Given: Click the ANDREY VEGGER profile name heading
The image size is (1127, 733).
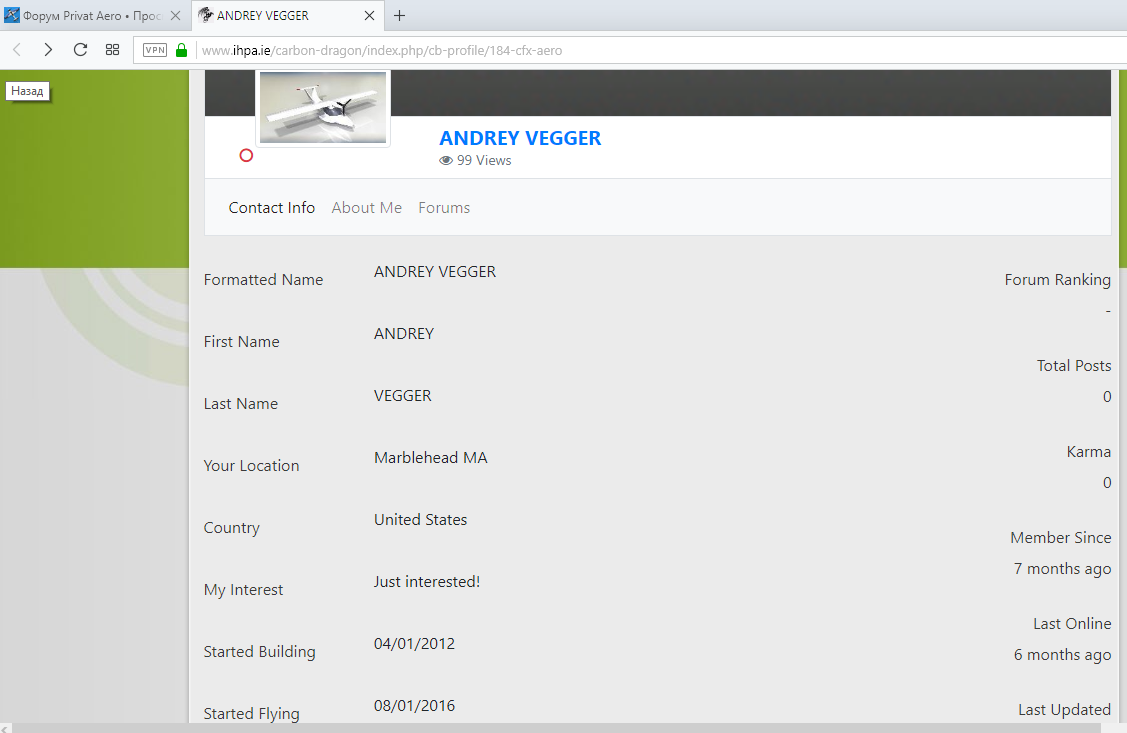Looking at the screenshot, I should pos(520,138).
